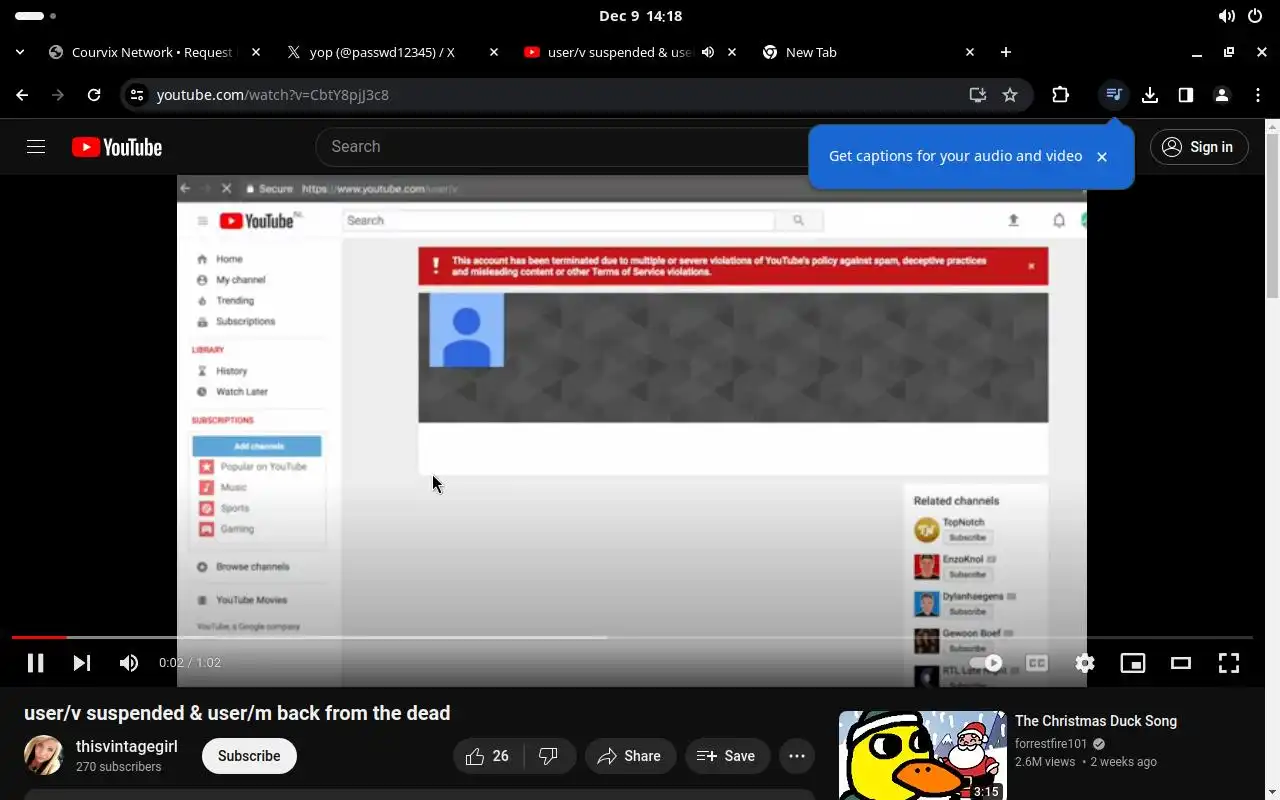Expand the tab search dropdown
The image size is (1280, 800).
(20, 52)
